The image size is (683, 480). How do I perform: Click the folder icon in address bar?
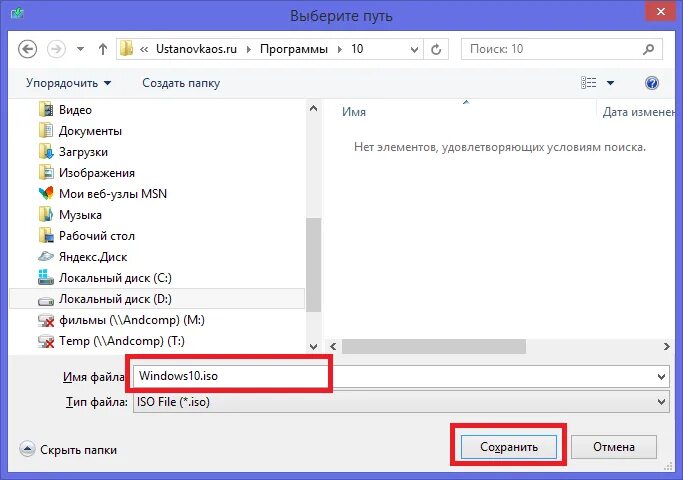pyautogui.click(x=126, y=49)
